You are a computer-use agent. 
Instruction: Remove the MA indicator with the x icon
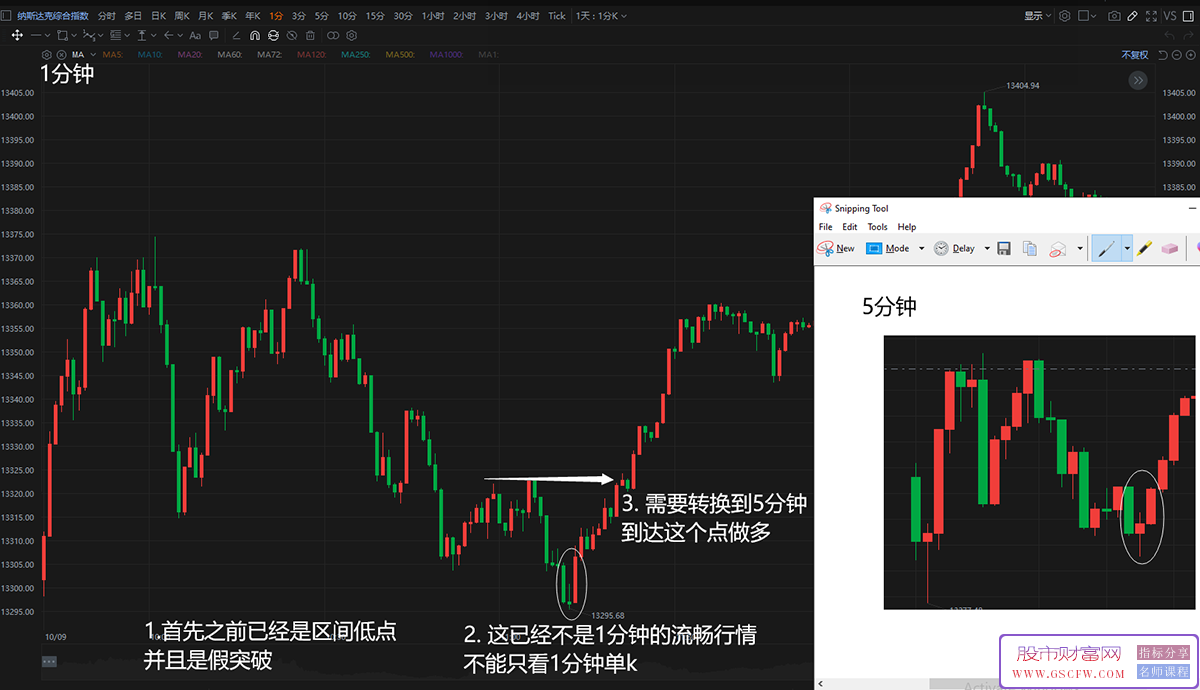point(61,54)
